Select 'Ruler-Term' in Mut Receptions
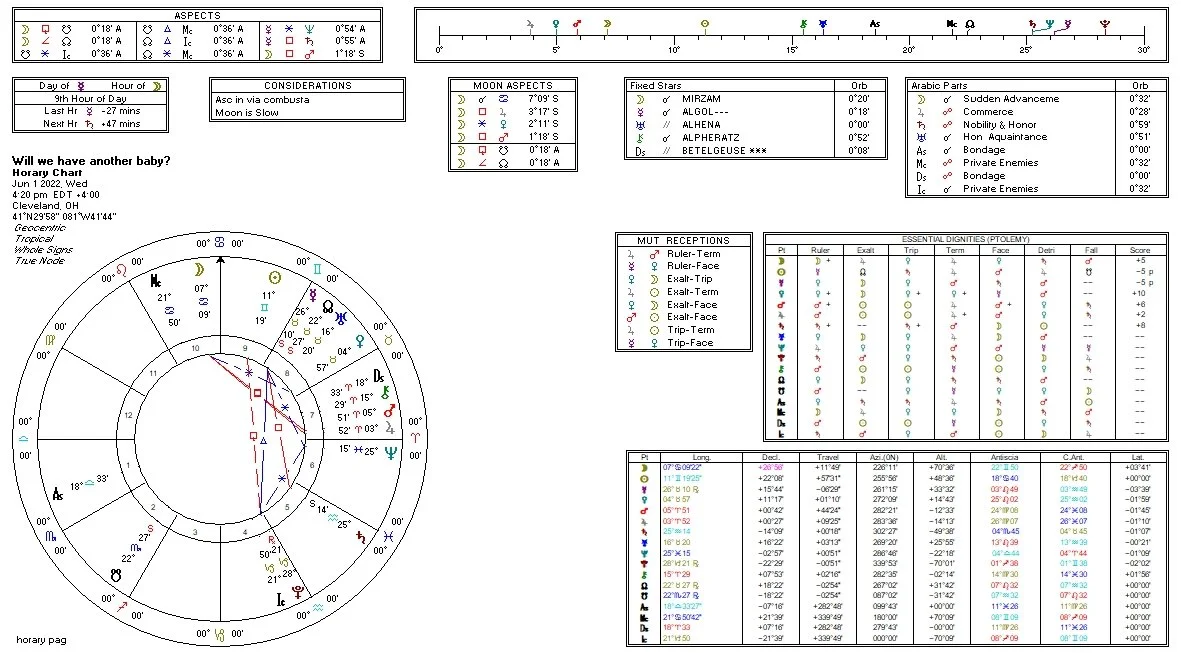Screen dimensions: 1181x653 coord(693,254)
